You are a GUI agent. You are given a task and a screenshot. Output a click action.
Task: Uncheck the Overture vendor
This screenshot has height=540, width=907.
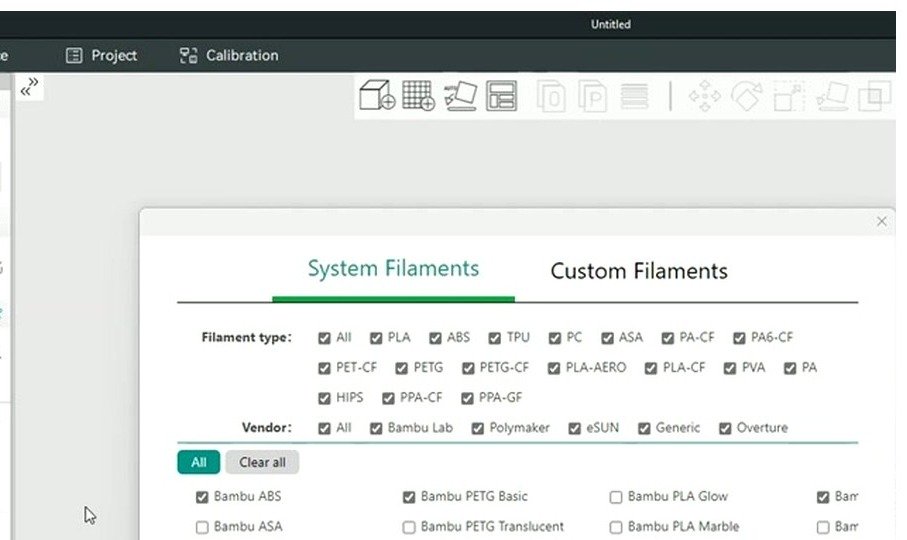(x=725, y=428)
